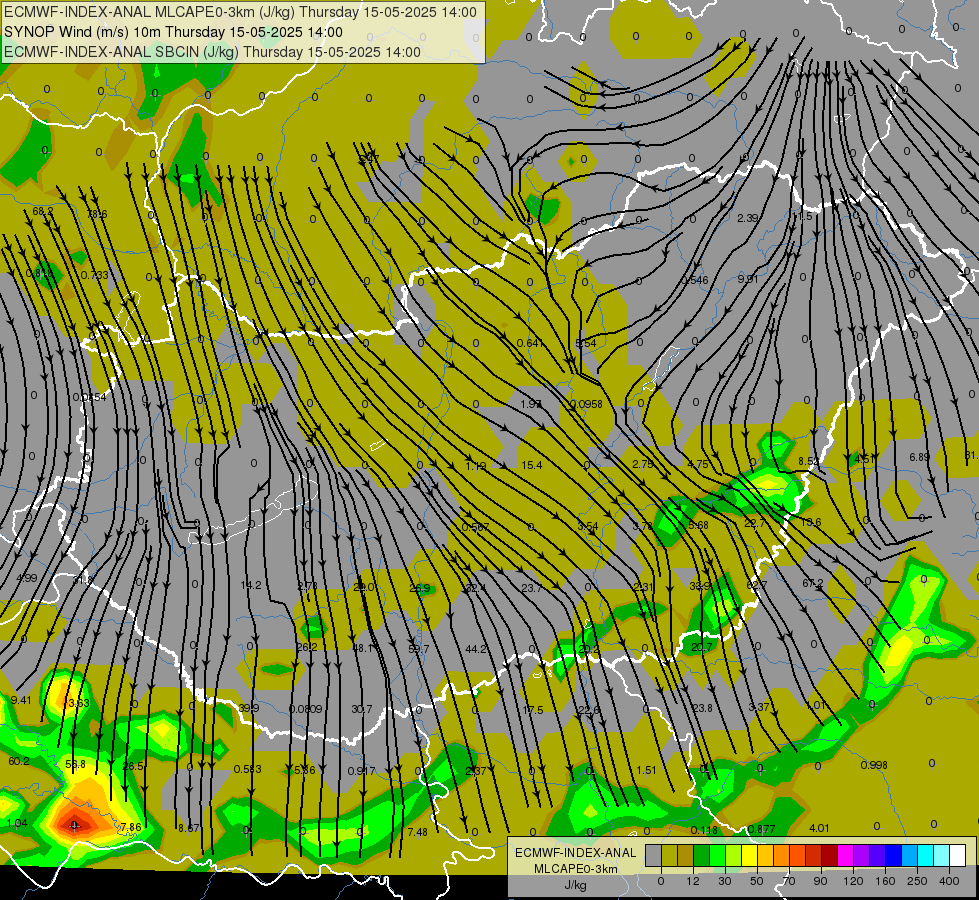979x900 pixels.
Task: Click the map value 26.5
Action: [133, 766]
